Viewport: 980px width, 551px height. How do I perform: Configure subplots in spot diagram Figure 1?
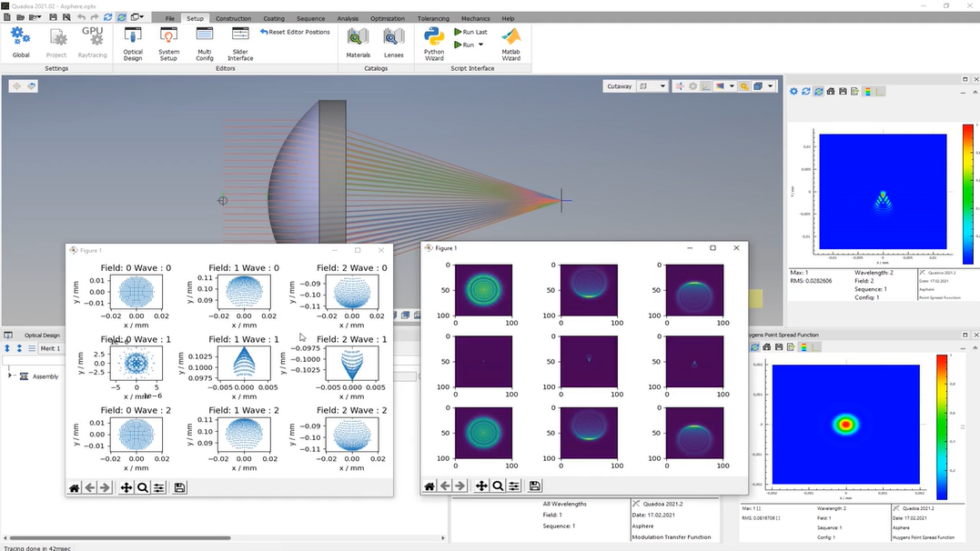click(x=159, y=487)
